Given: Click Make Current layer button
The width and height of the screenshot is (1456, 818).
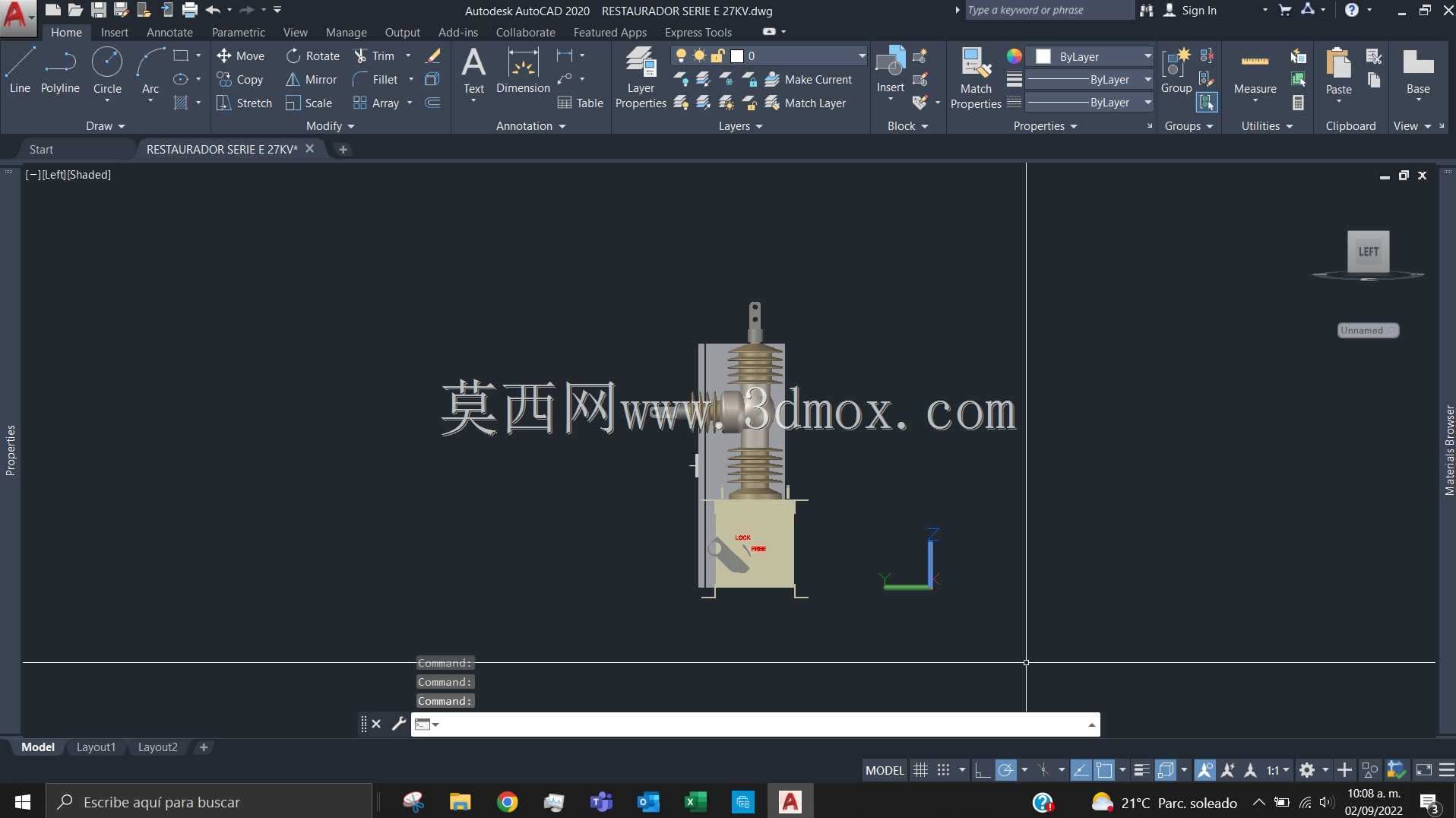Looking at the screenshot, I should [x=809, y=79].
